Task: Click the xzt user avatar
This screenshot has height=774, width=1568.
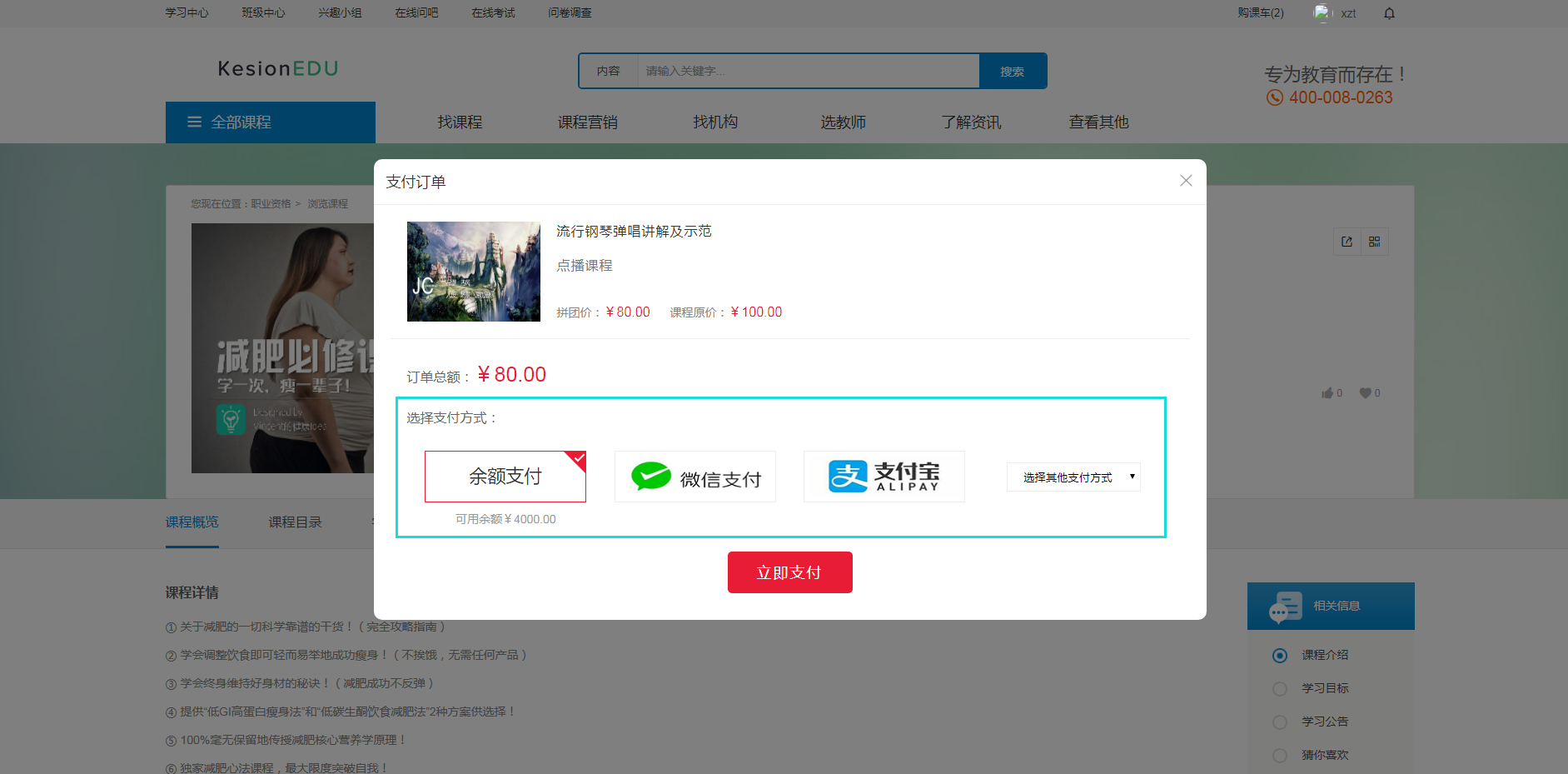Action: [1322, 13]
